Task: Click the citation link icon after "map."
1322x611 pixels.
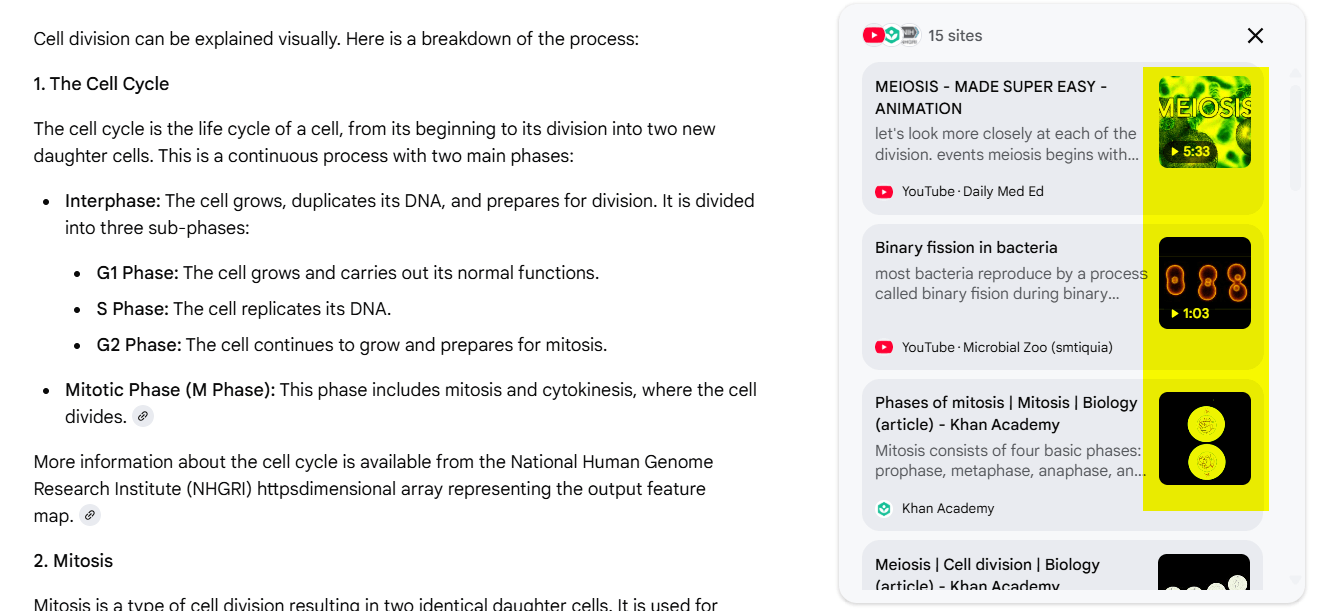Action: 90,515
